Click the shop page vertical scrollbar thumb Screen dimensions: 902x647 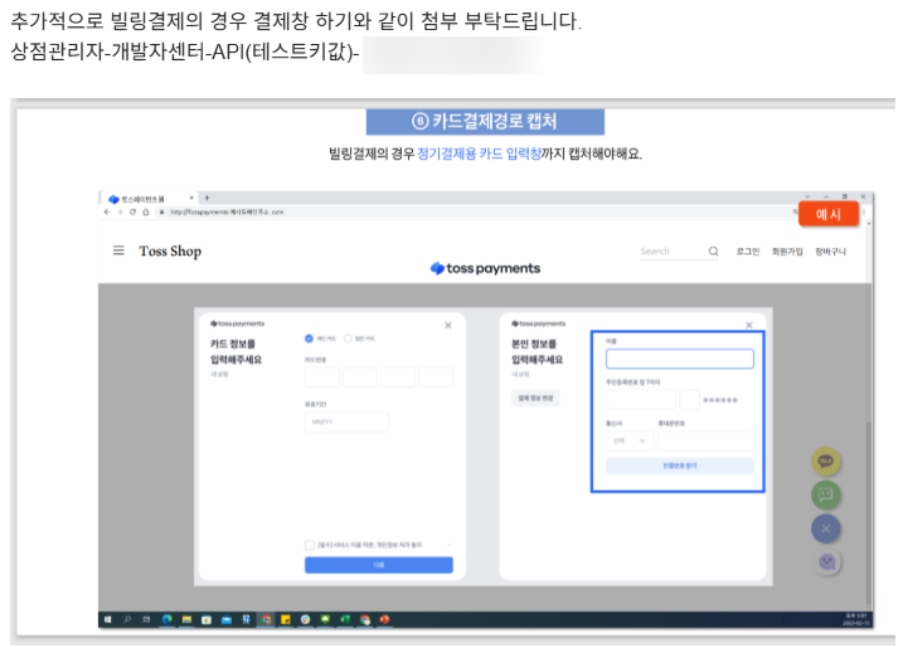(x=868, y=512)
